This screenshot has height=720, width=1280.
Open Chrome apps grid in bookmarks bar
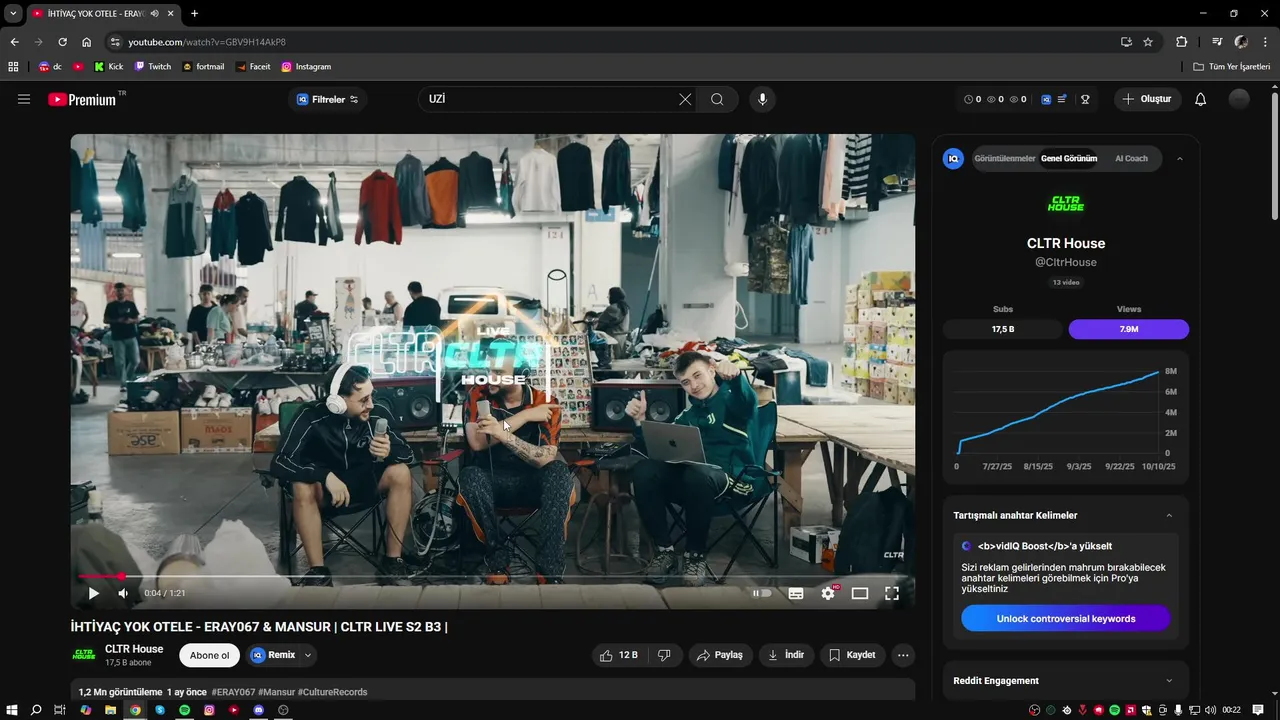click(13, 67)
